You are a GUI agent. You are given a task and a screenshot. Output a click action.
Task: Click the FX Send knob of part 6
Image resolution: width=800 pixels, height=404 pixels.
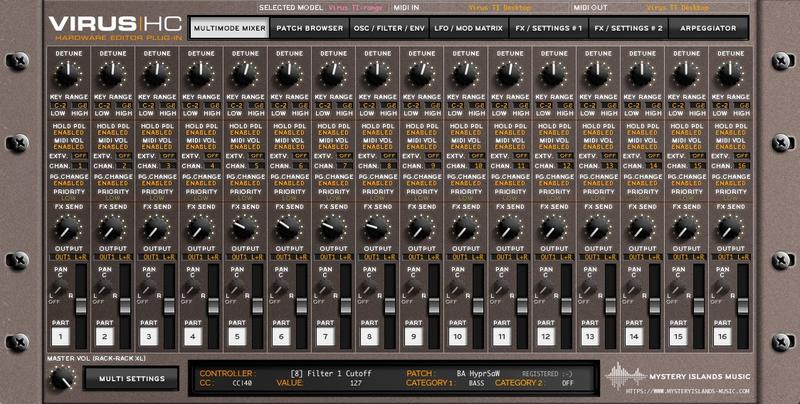[x=288, y=228]
